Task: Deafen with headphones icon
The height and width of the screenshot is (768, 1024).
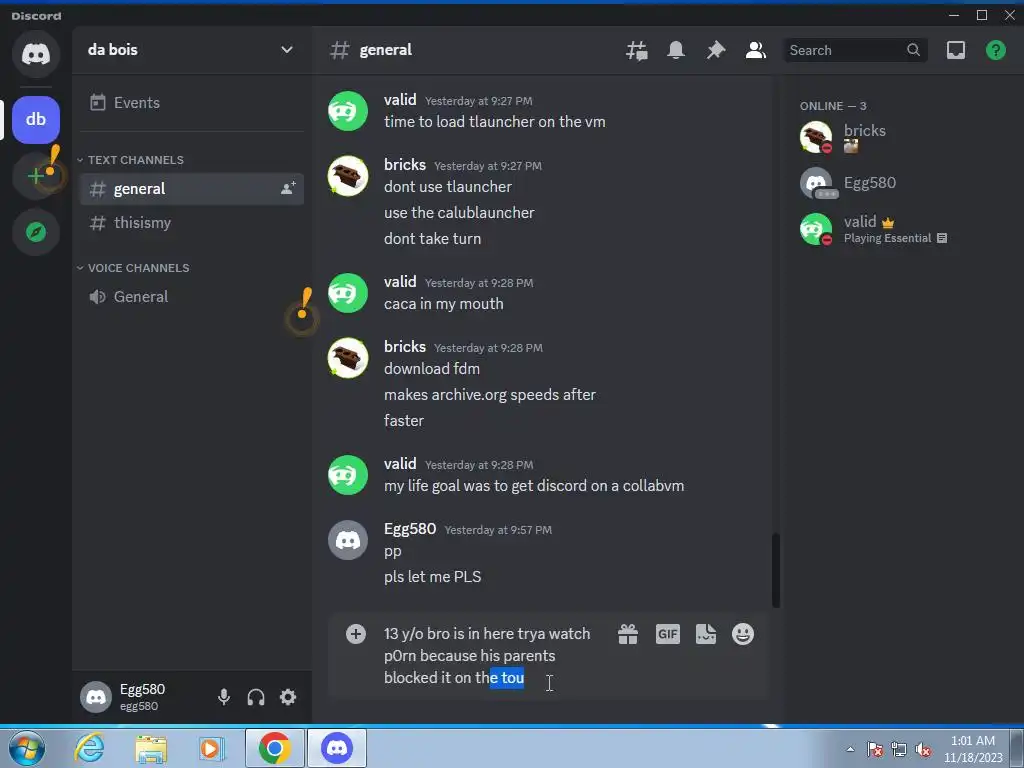Action: [x=256, y=697]
